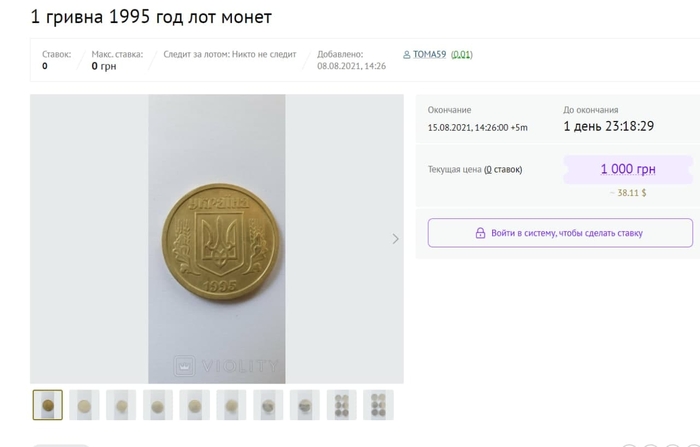700x447 pixels.
Task: Select the first coin thumbnail
Action: click(x=47, y=405)
